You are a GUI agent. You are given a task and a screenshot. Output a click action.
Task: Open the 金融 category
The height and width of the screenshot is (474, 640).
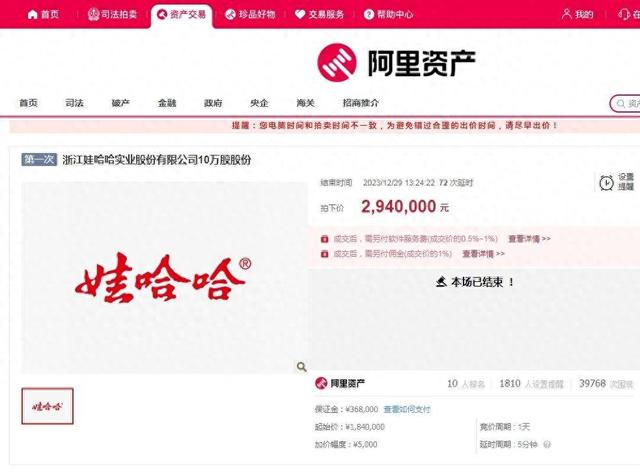pyautogui.click(x=167, y=103)
